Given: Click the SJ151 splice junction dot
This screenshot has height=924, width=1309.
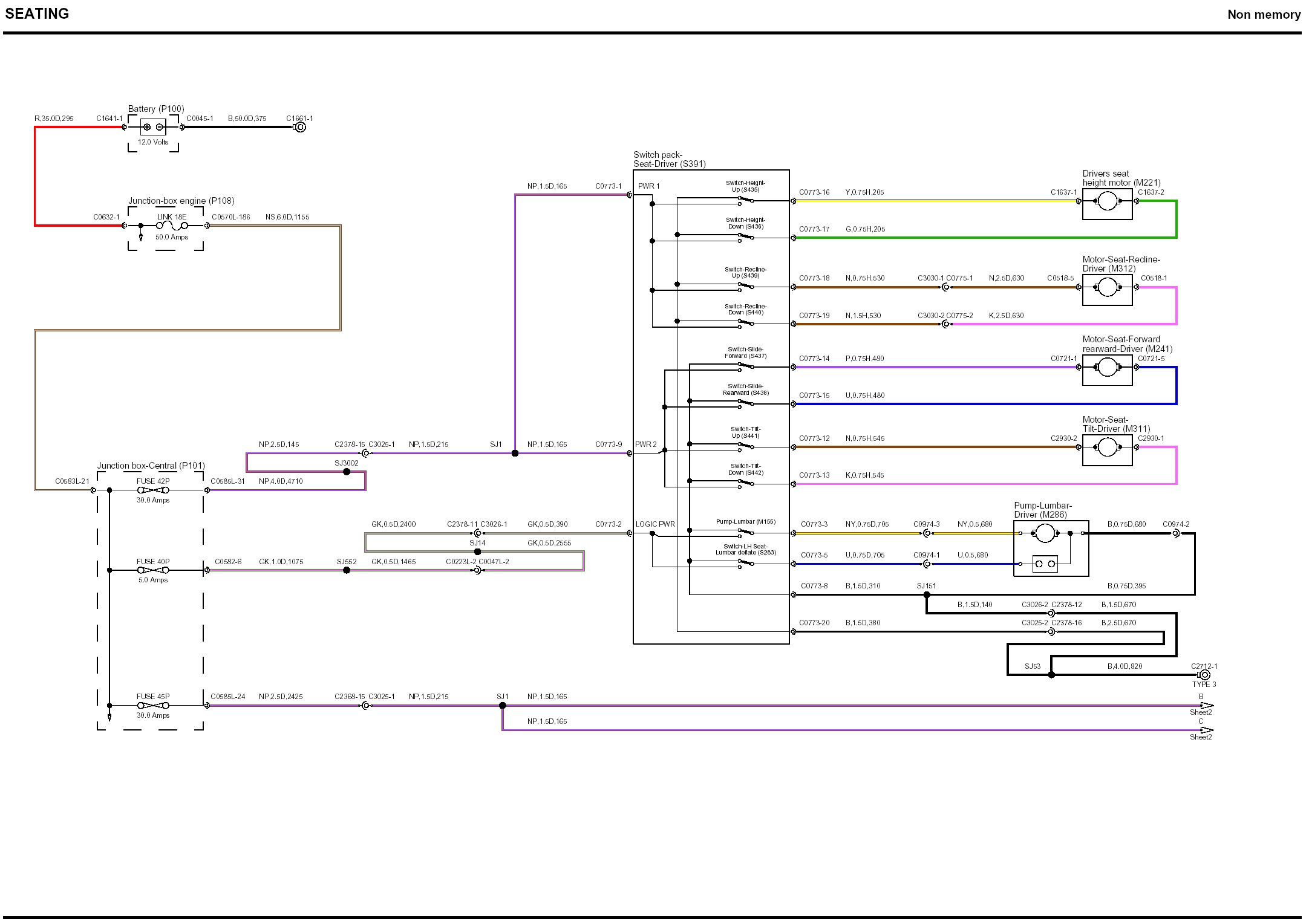Looking at the screenshot, I should click(927, 595).
